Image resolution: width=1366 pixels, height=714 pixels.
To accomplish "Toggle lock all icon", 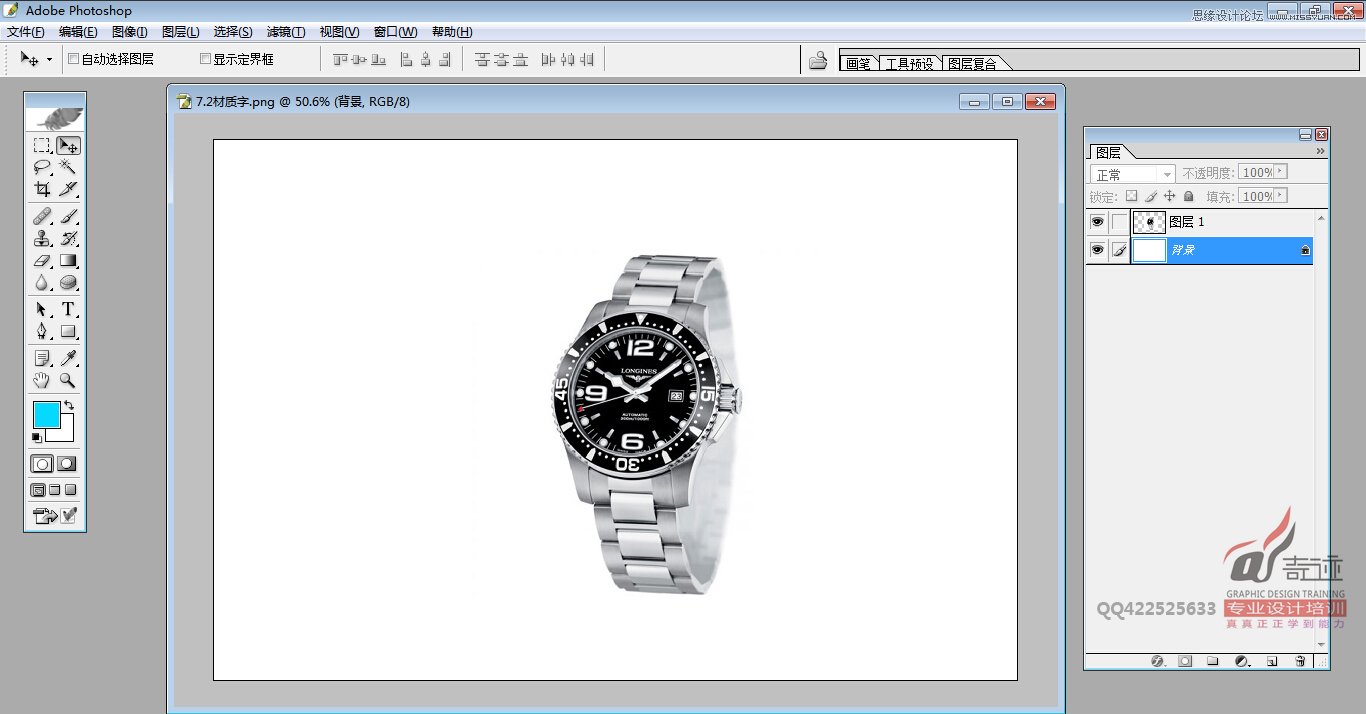I will click(x=1188, y=197).
